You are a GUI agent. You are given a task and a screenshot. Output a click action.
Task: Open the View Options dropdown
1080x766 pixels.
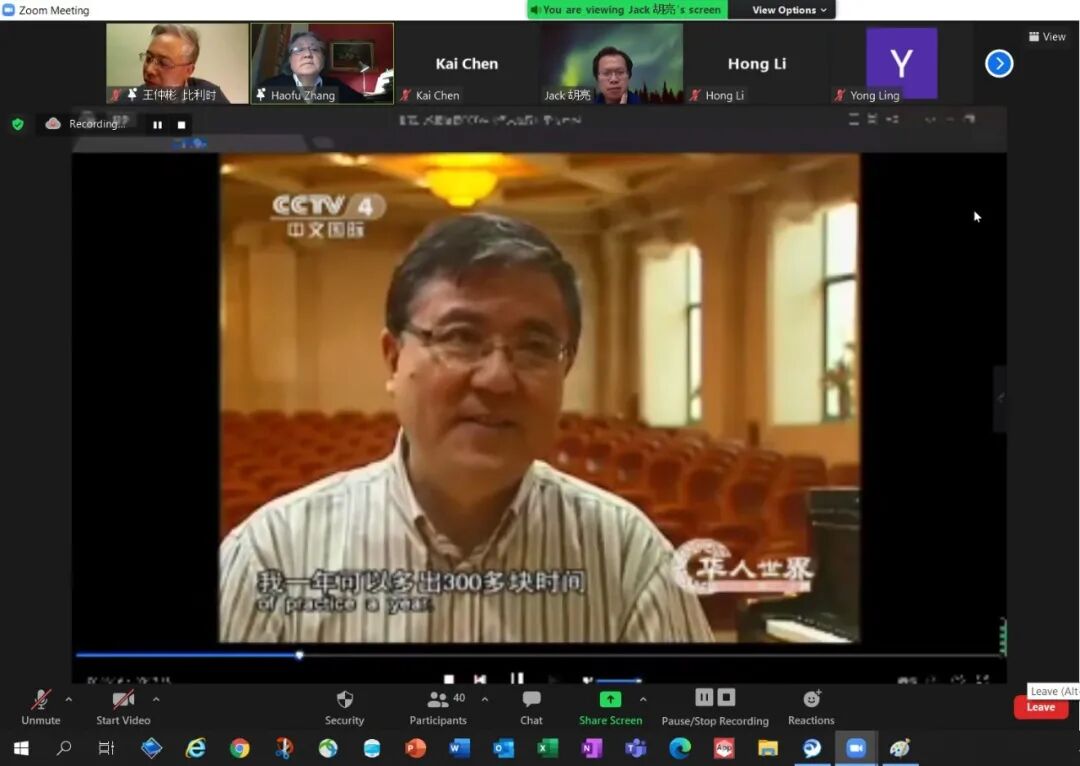(x=788, y=10)
